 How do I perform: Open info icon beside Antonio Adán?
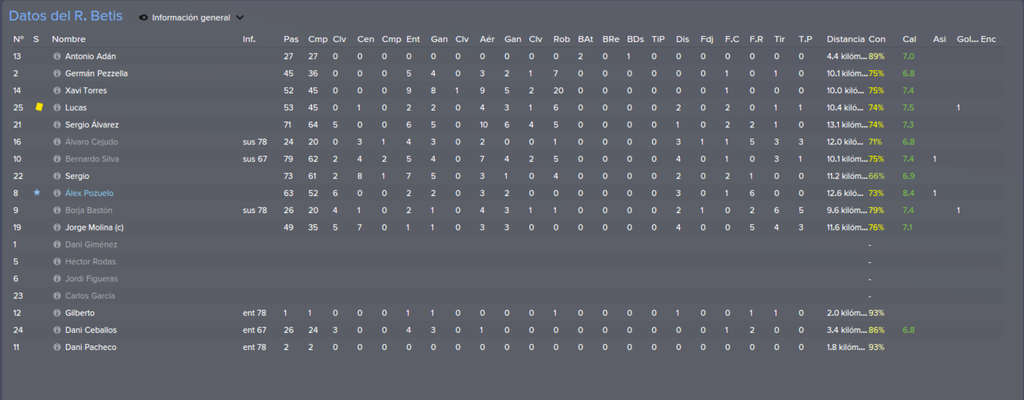click(57, 57)
